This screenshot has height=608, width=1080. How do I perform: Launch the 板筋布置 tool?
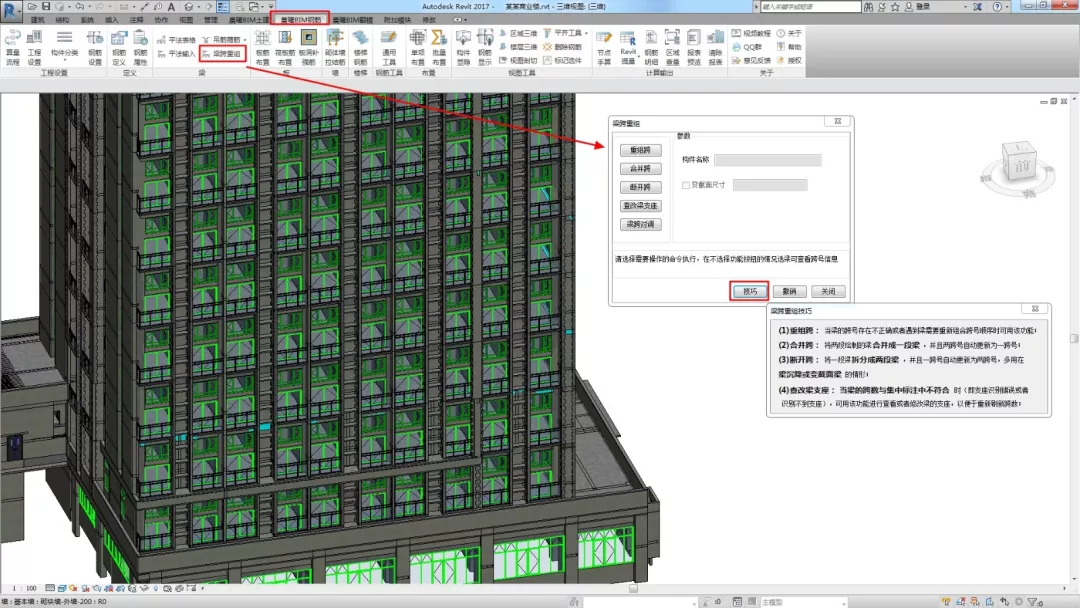[263, 47]
